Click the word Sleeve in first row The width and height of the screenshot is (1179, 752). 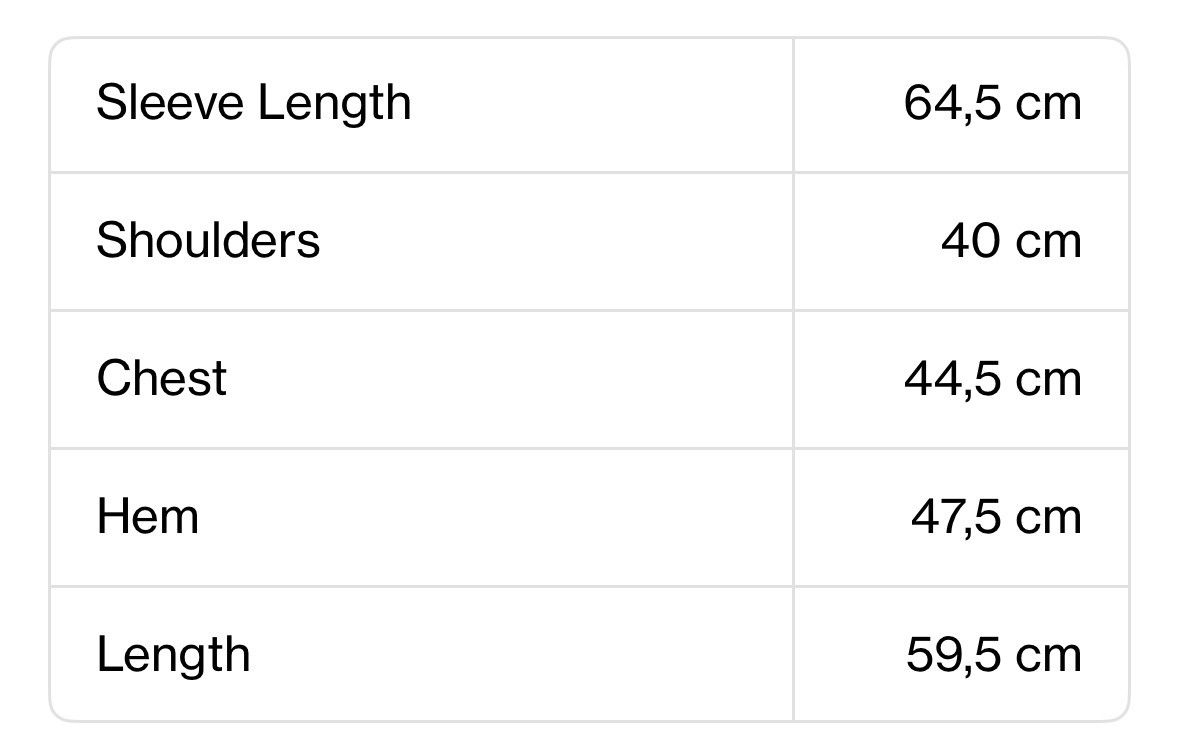click(170, 102)
